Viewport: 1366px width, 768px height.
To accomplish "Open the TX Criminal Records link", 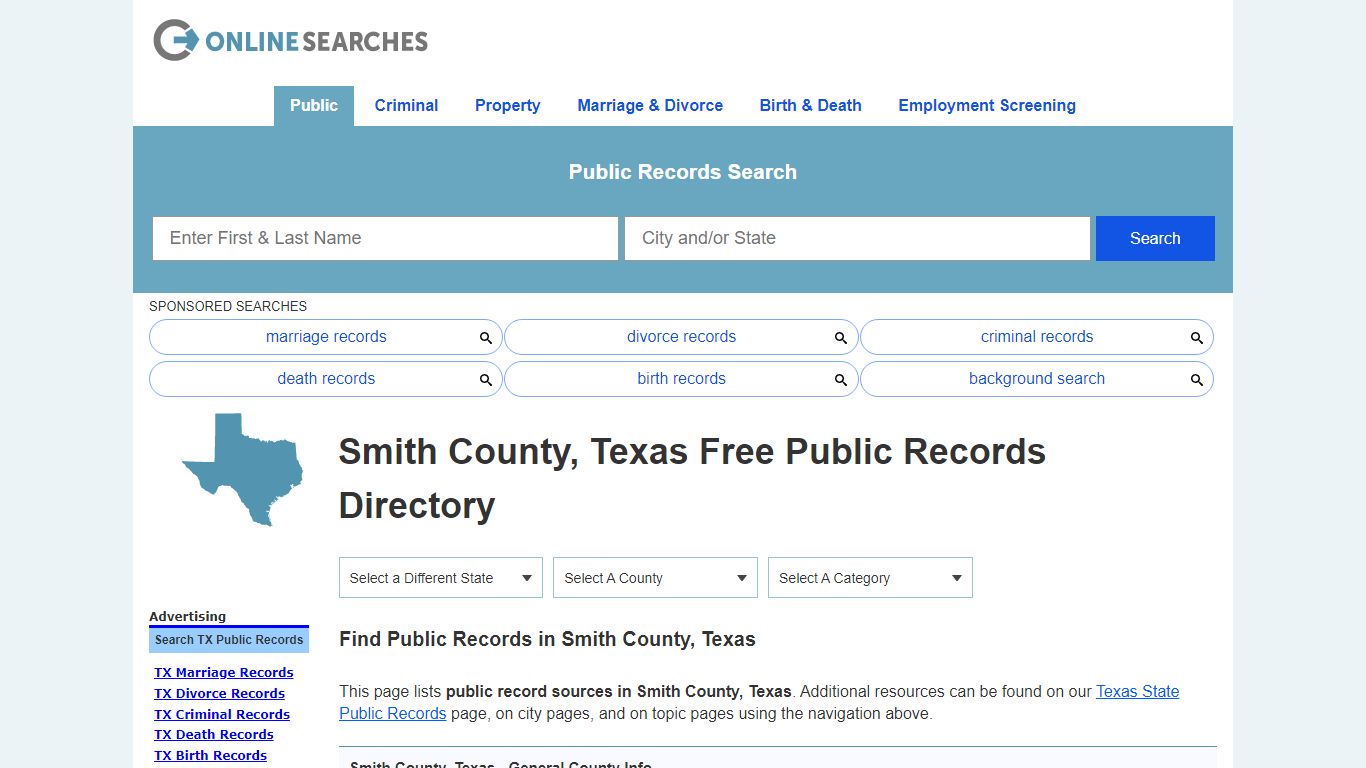I will tap(222, 715).
